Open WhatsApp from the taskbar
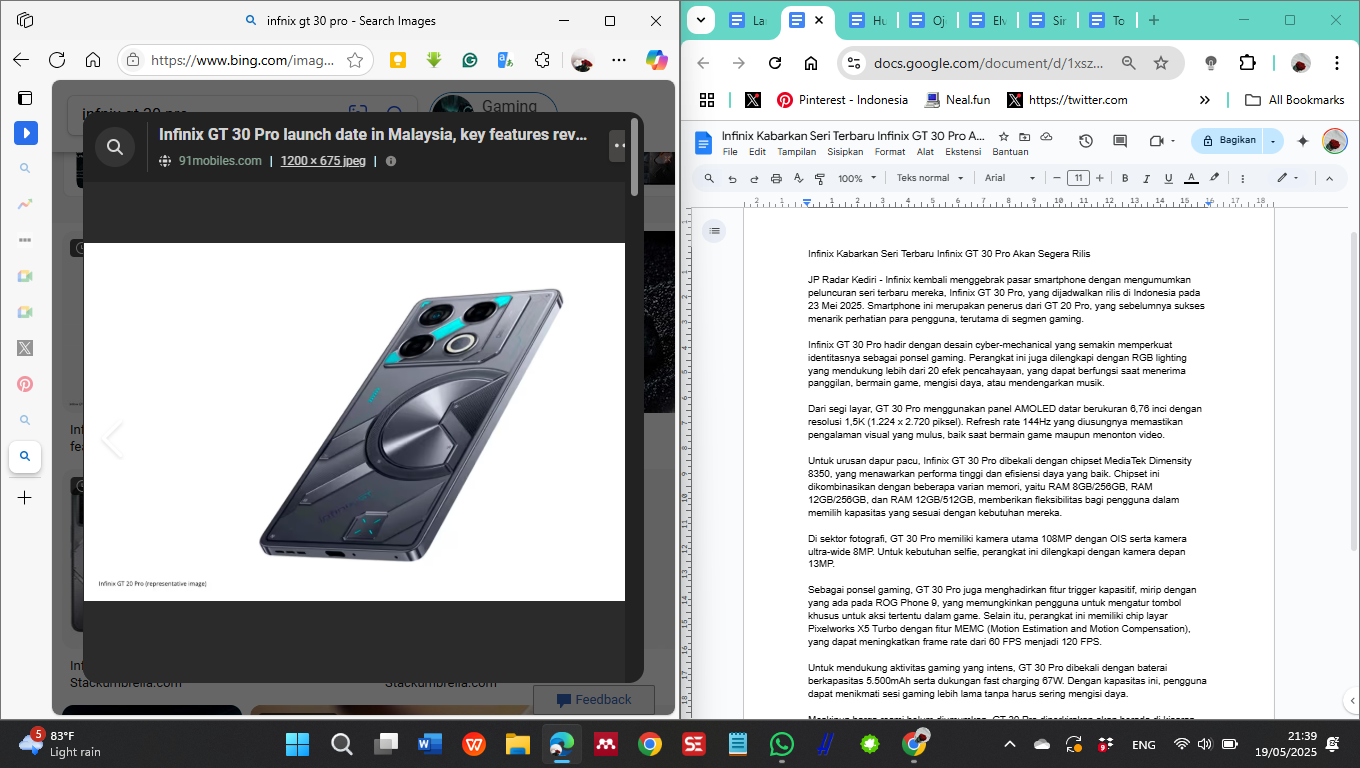The height and width of the screenshot is (768, 1360). (x=781, y=744)
